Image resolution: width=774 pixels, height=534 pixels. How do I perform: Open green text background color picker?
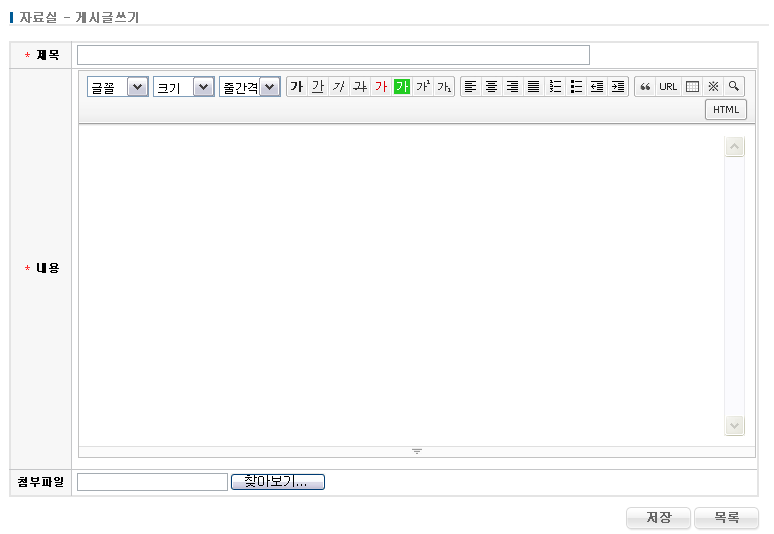point(401,87)
